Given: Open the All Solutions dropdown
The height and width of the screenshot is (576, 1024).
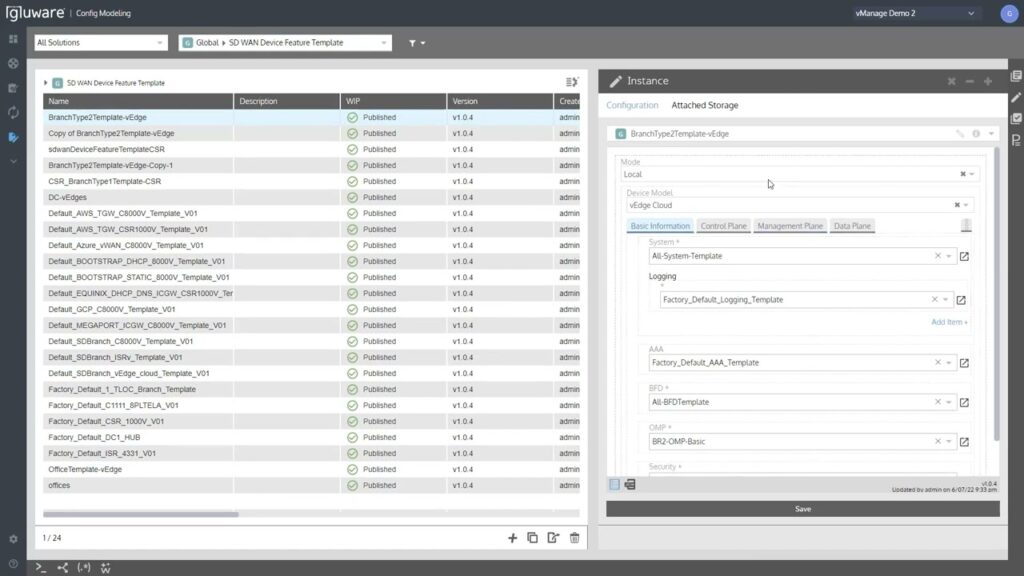Looking at the screenshot, I should [x=100, y=43].
